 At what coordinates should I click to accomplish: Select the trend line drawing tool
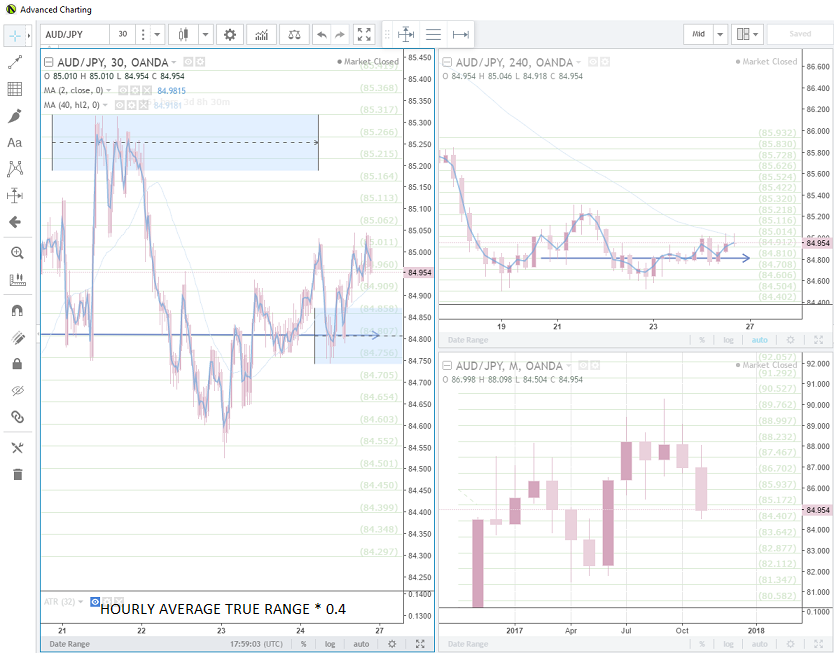[x=15, y=62]
